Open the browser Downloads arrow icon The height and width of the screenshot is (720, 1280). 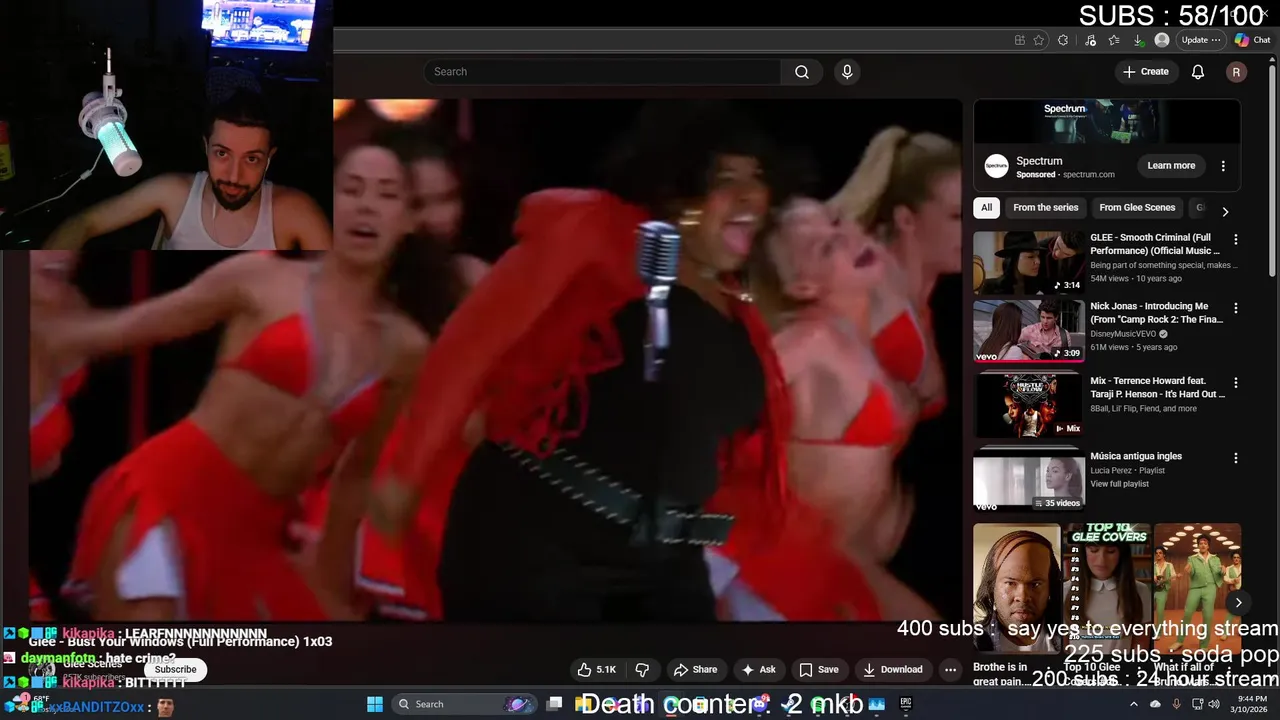click(1138, 40)
